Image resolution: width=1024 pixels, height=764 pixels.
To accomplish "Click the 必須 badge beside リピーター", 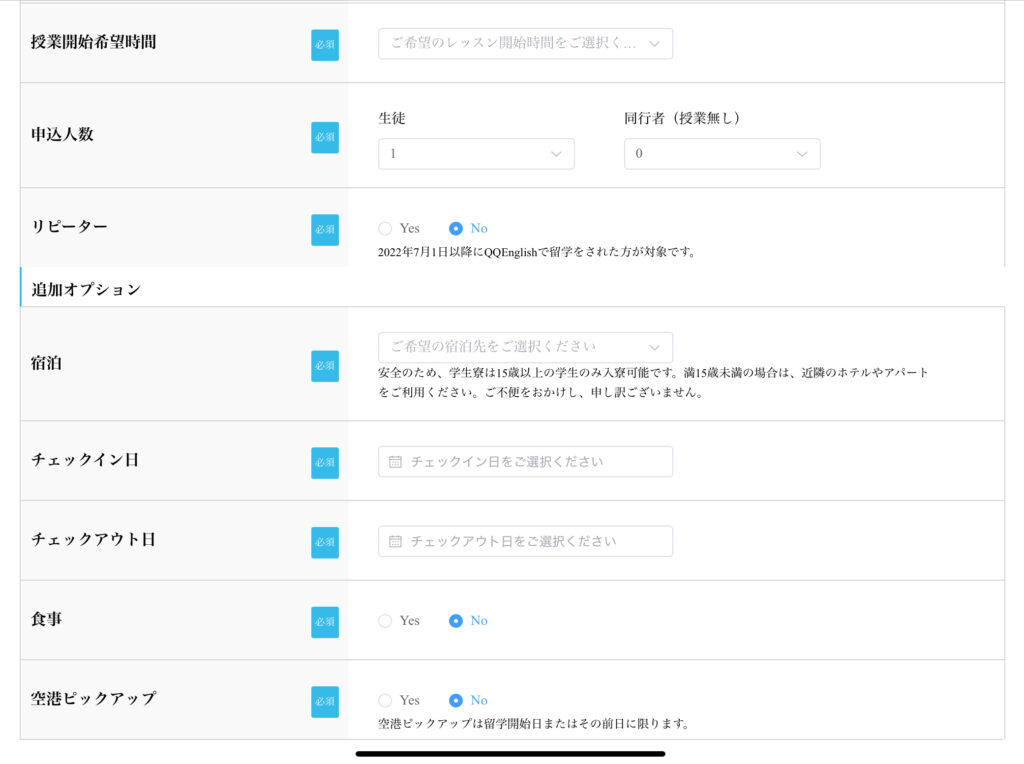I will tap(325, 230).
